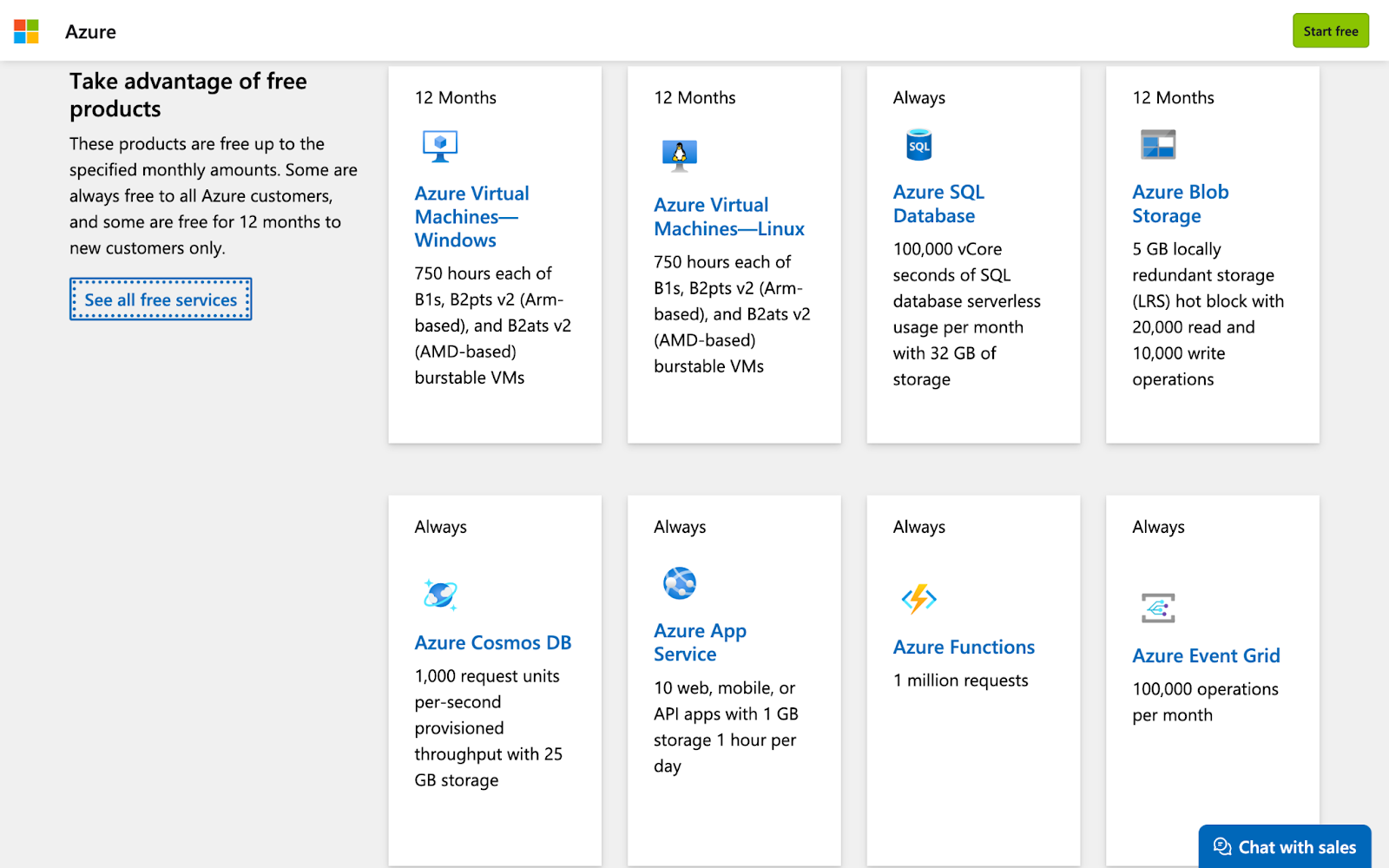This screenshot has height=868, width=1389.
Task: Open the Azure Functions title link
Action: (x=964, y=648)
